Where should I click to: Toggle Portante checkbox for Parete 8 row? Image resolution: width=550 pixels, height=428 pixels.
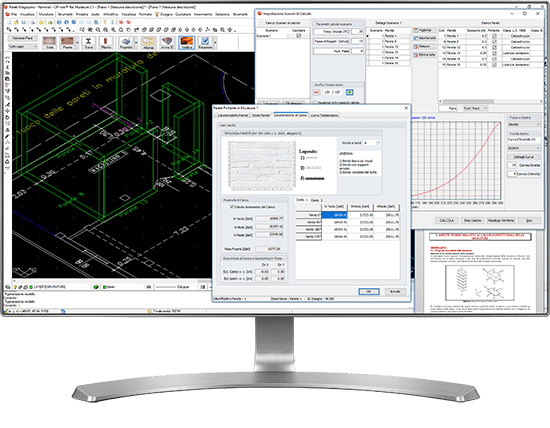494,41
